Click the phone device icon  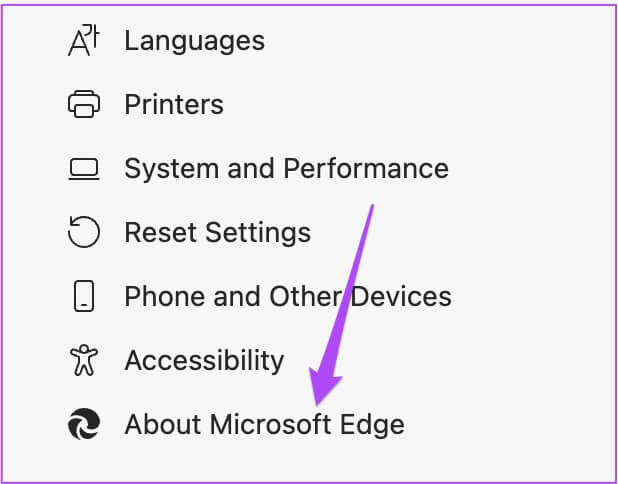[x=83, y=296]
